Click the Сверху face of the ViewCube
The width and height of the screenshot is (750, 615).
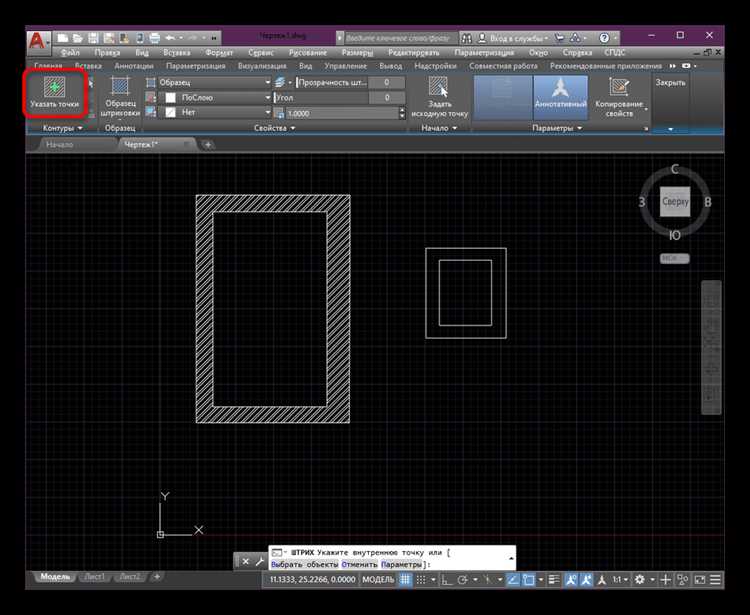(675, 202)
